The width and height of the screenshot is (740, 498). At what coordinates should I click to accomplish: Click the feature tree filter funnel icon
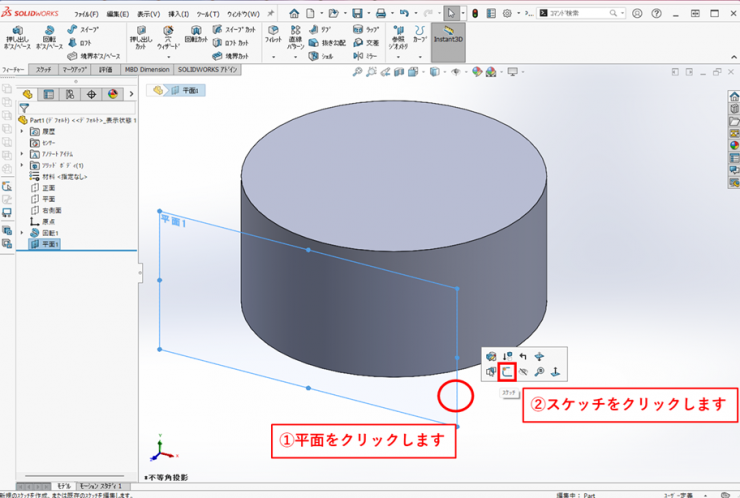click(x=24, y=108)
